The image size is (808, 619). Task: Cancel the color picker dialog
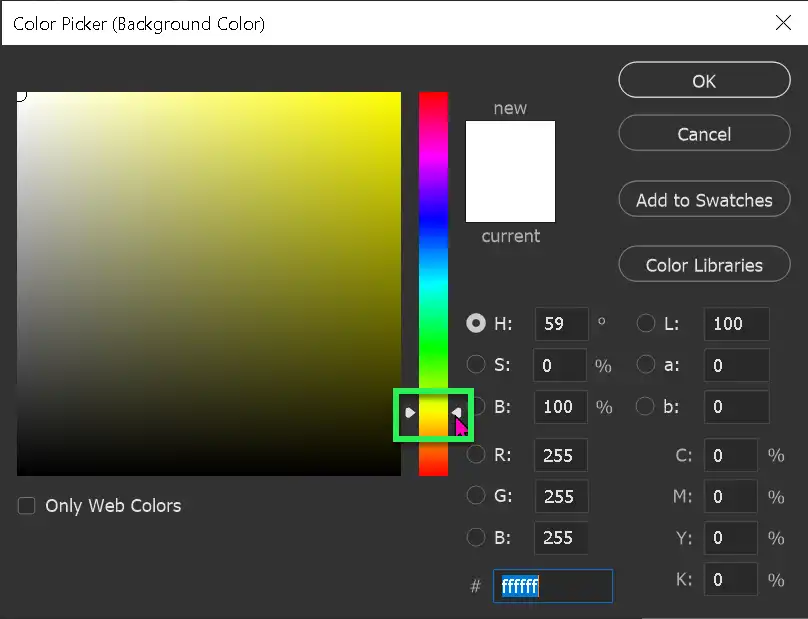(x=704, y=133)
